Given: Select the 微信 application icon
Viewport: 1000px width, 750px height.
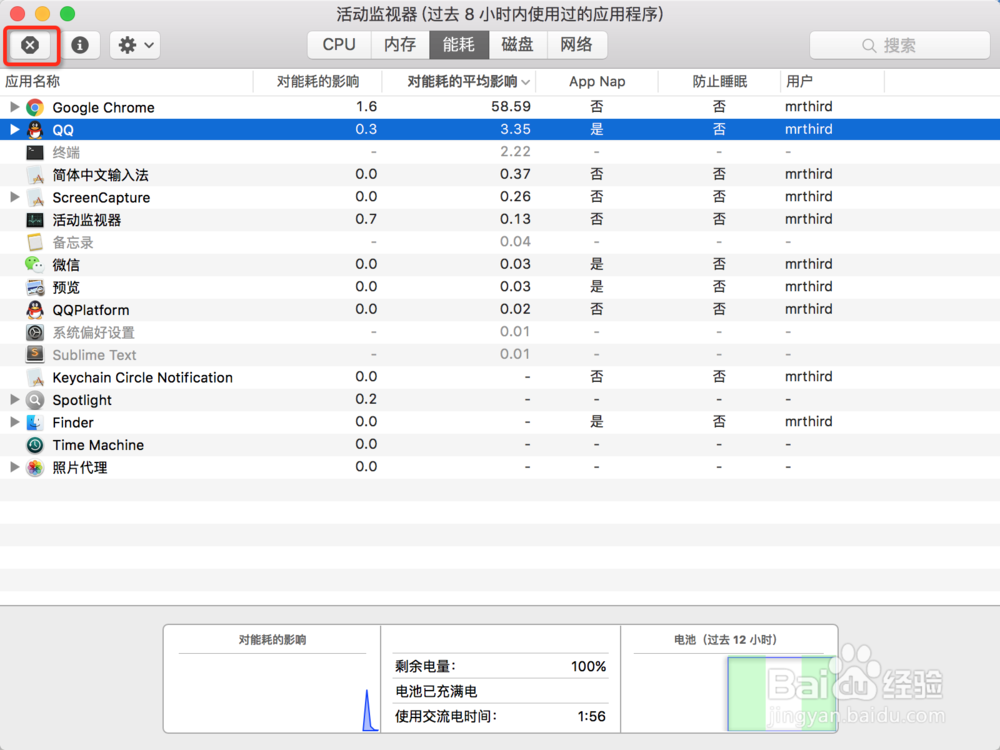Looking at the screenshot, I should (34, 264).
